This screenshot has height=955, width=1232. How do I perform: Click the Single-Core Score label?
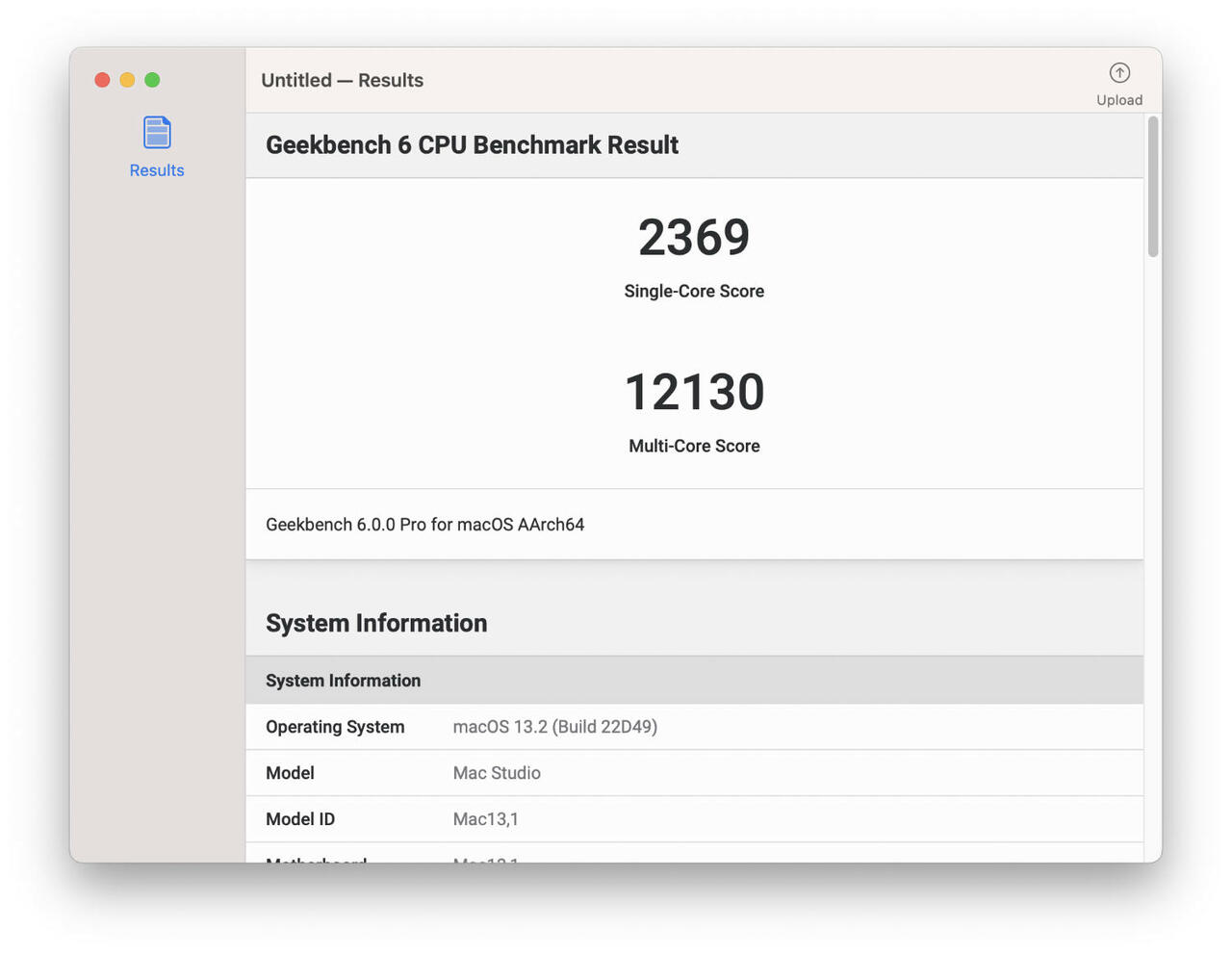(694, 291)
